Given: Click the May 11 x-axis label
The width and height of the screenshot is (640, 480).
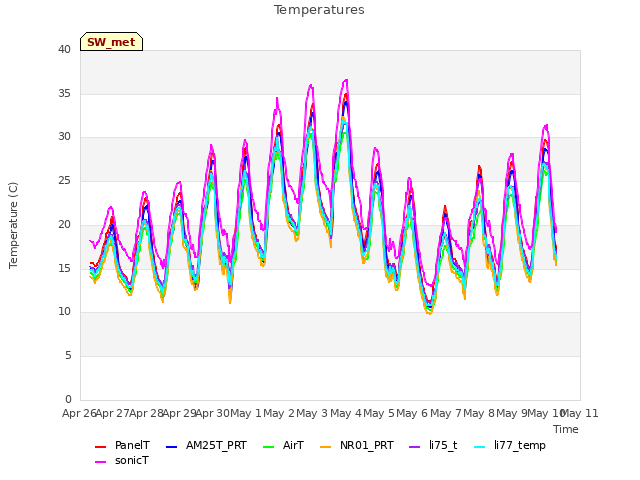Looking at the screenshot, I should point(580,413).
